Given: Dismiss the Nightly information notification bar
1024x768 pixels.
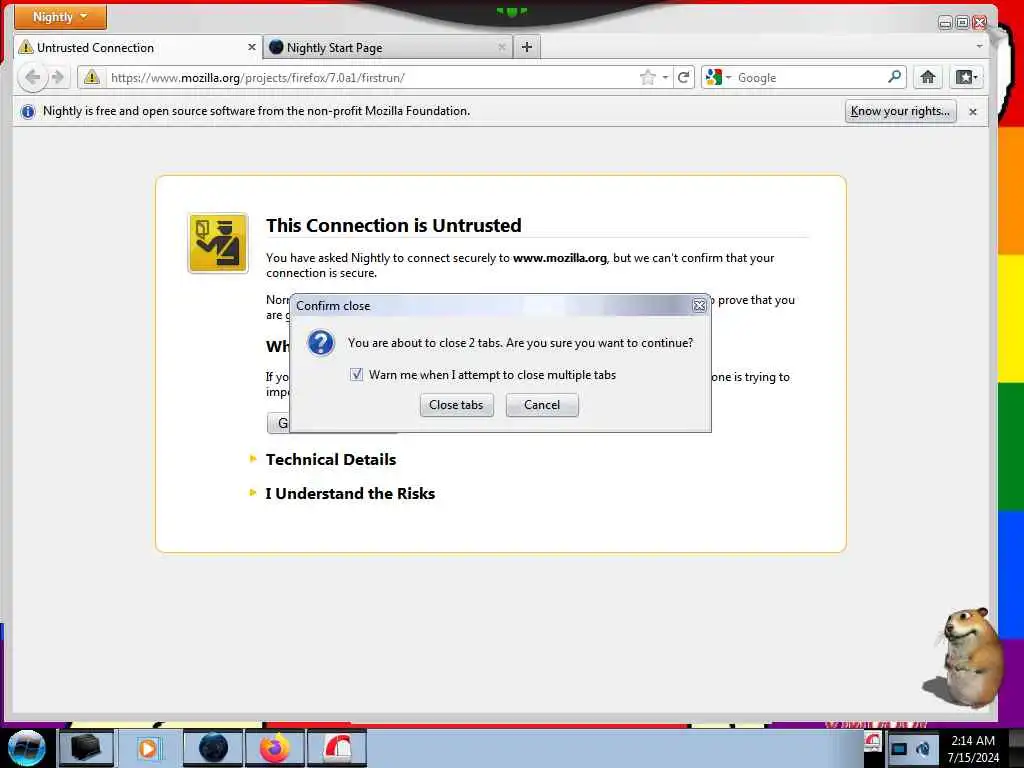Looking at the screenshot, I should [972, 112].
